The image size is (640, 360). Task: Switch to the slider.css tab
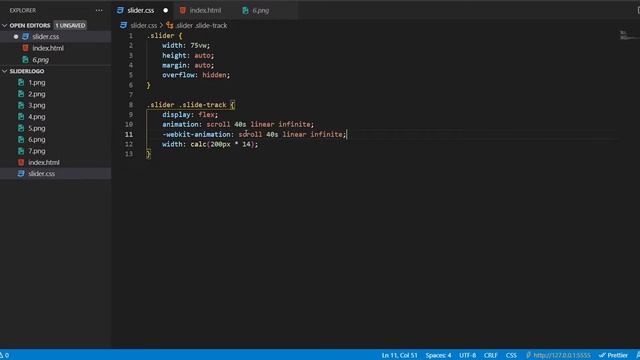click(141, 10)
